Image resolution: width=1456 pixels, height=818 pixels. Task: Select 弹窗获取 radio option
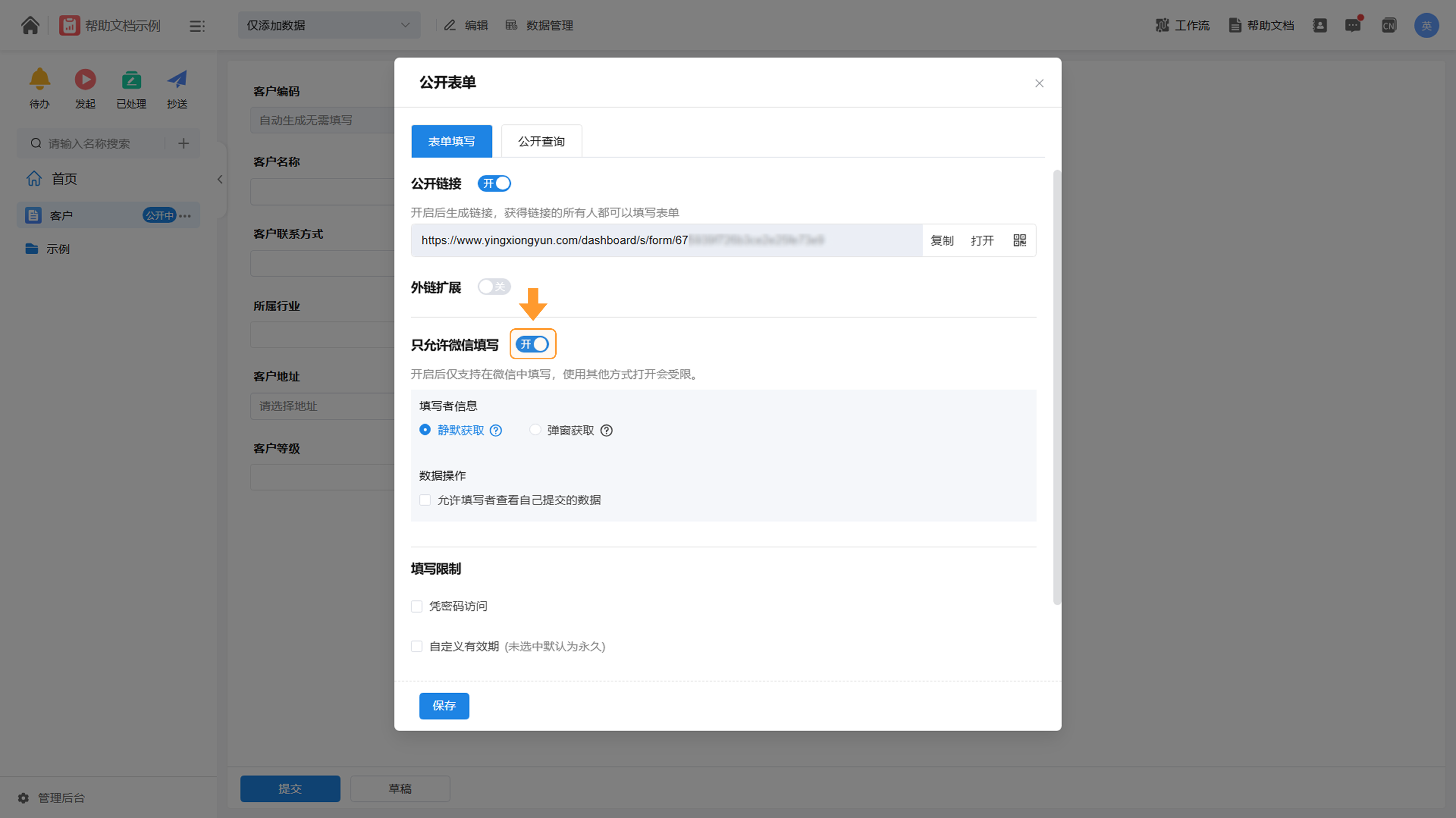(535, 431)
